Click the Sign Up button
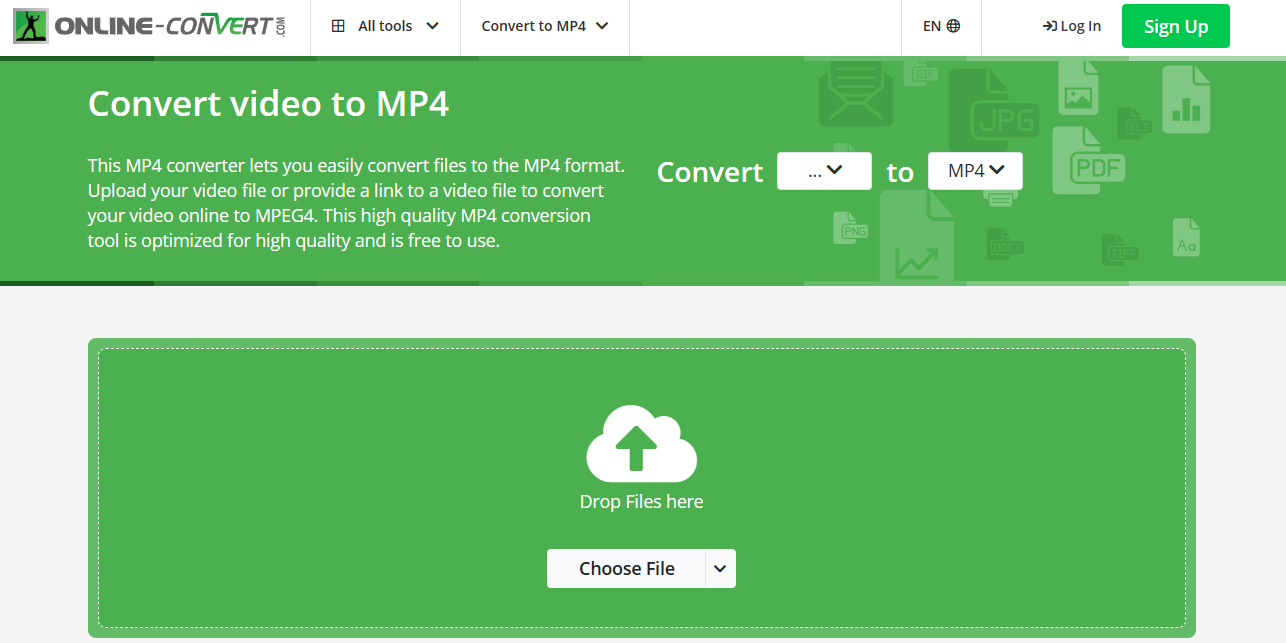Image resolution: width=1286 pixels, height=643 pixels. [x=1176, y=26]
